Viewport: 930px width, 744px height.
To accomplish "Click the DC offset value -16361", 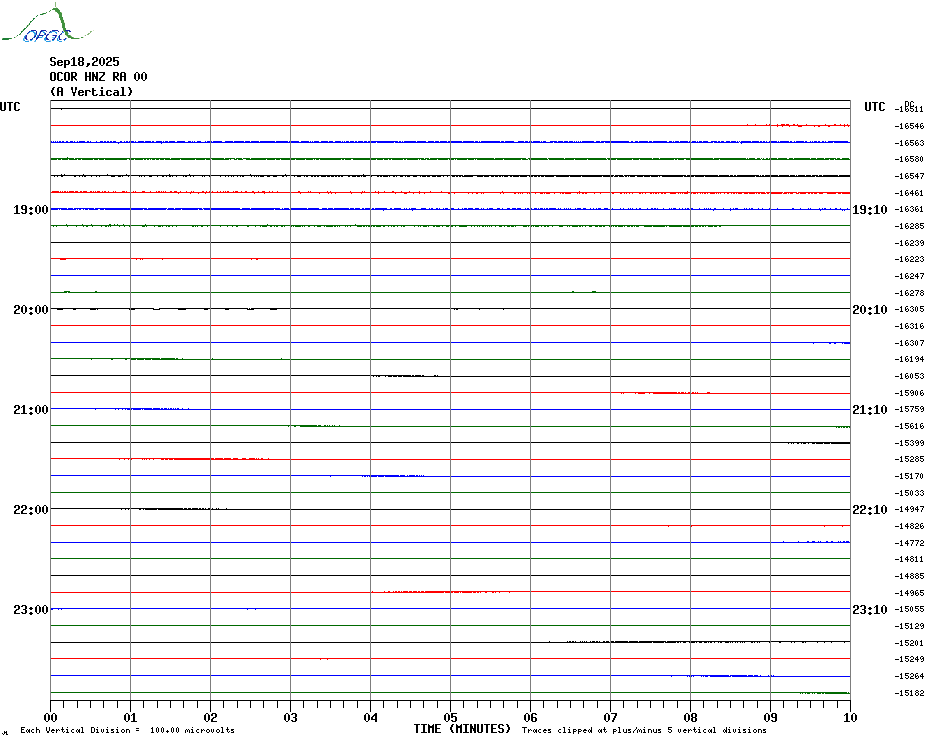I will click(909, 209).
